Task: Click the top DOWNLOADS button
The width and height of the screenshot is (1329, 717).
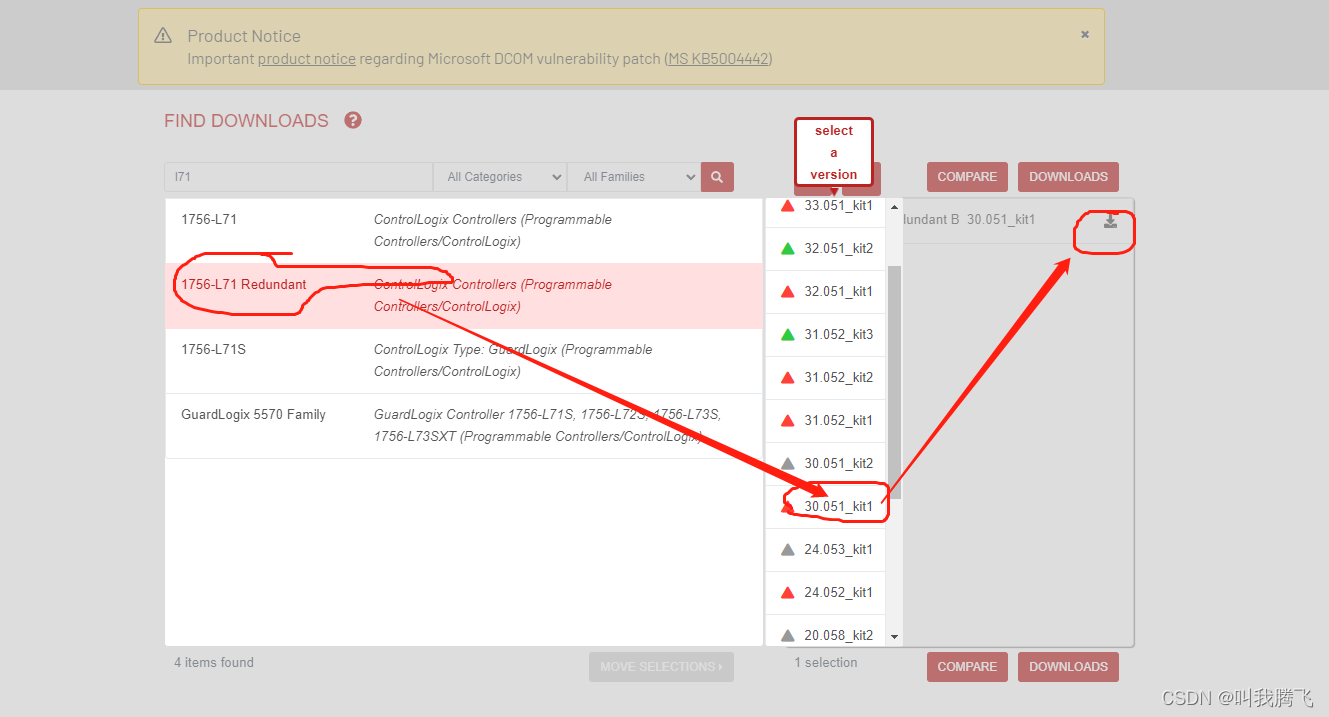Action: pos(1068,177)
